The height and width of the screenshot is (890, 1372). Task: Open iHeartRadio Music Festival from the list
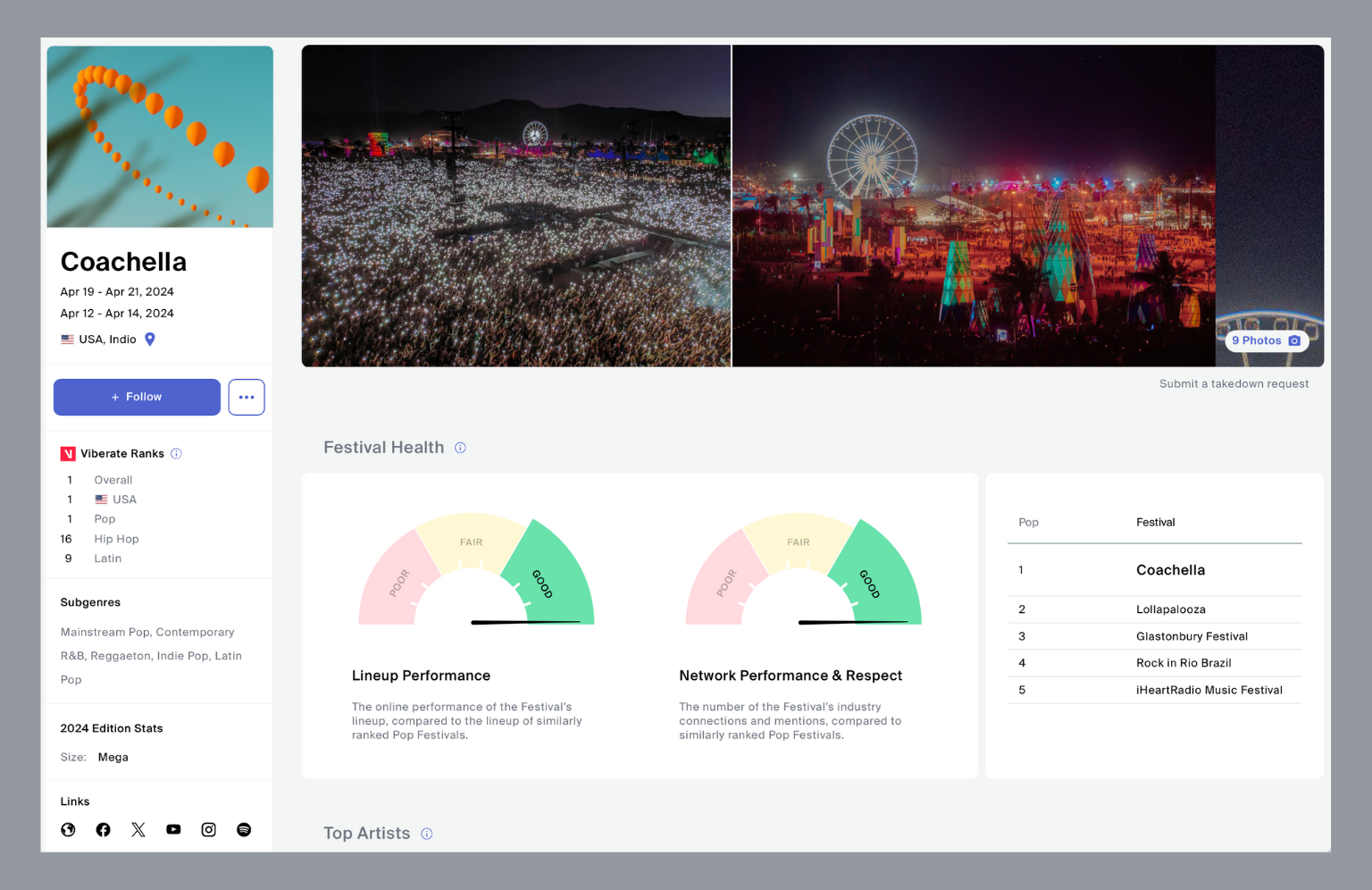[x=1209, y=690]
